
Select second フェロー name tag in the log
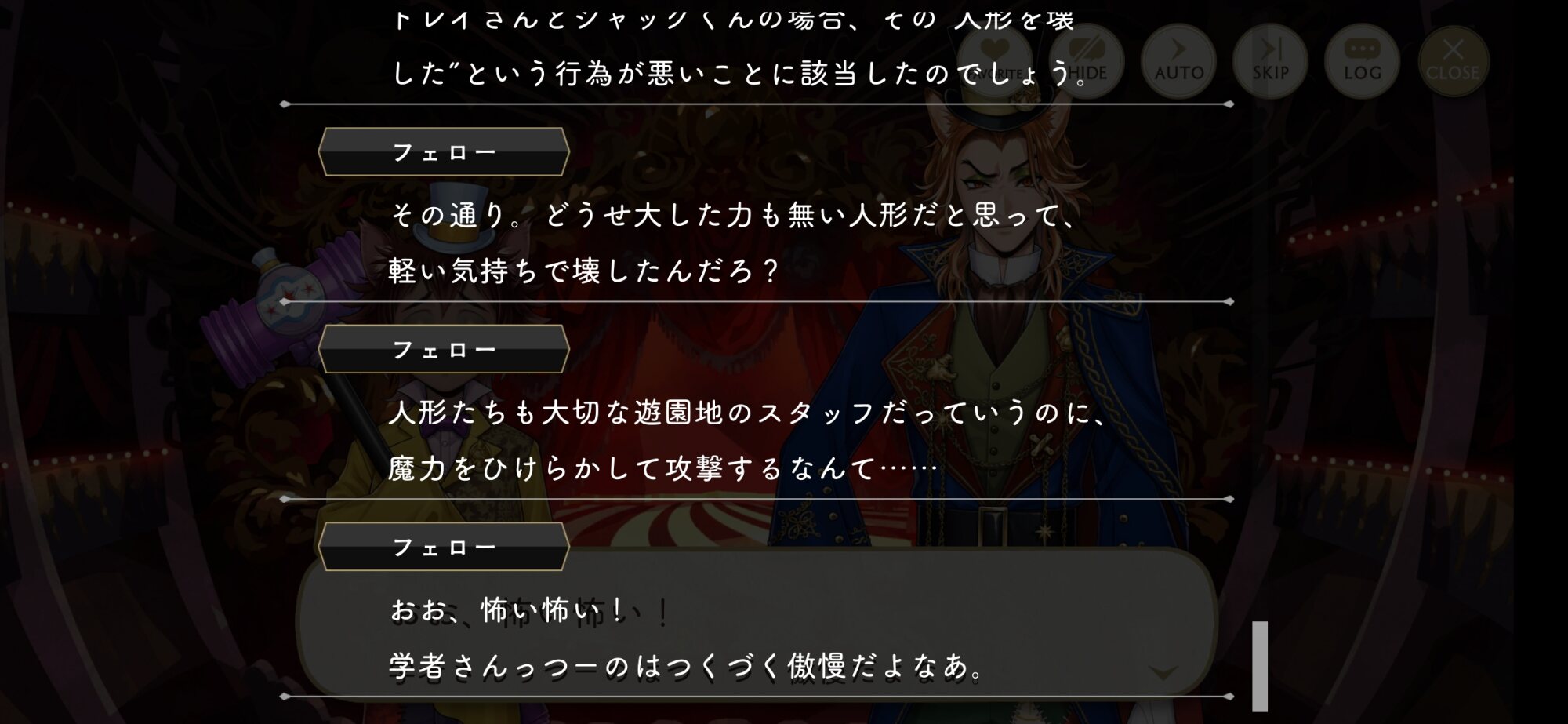click(x=444, y=349)
